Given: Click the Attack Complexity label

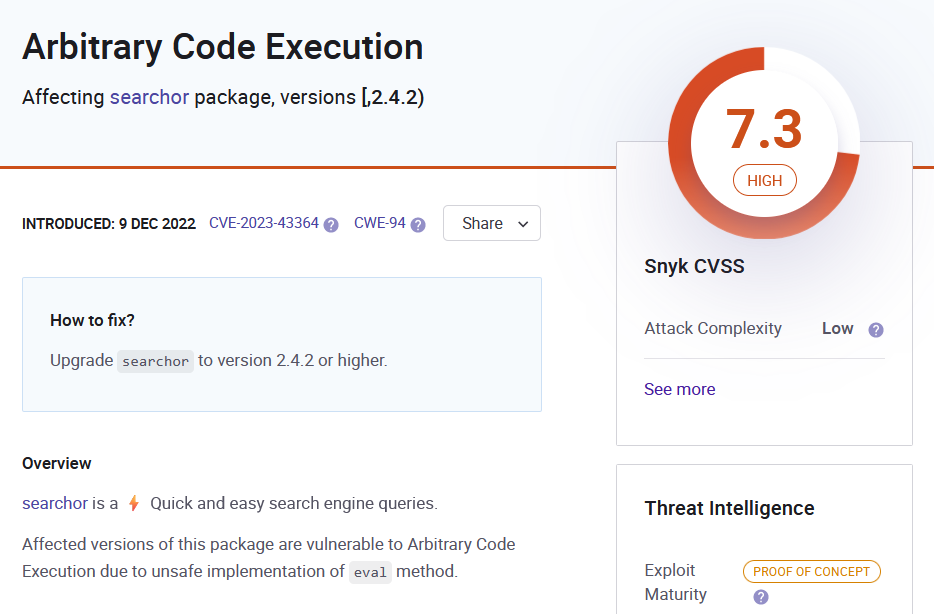Looking at the screenshot, I should coord(713,329).
